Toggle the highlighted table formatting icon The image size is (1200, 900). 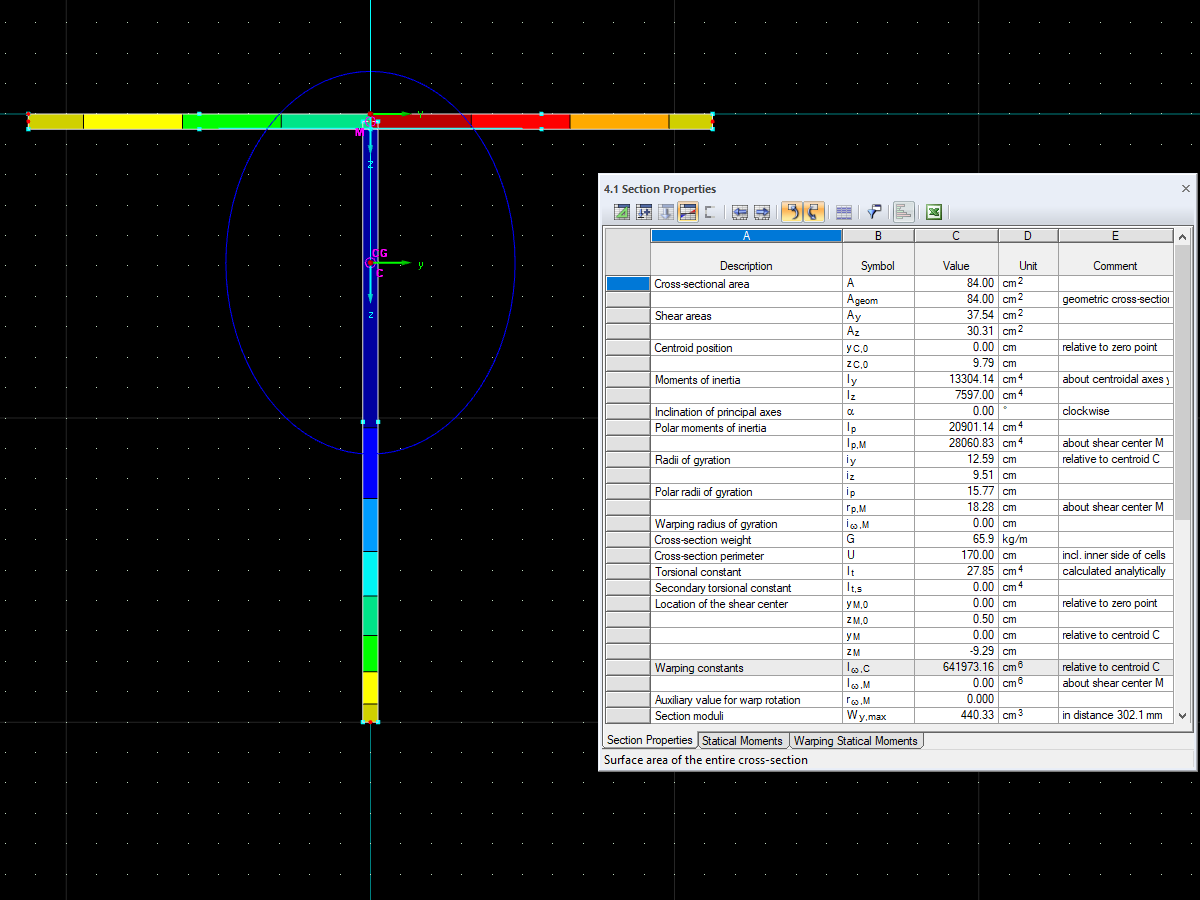tap(688, 211)
